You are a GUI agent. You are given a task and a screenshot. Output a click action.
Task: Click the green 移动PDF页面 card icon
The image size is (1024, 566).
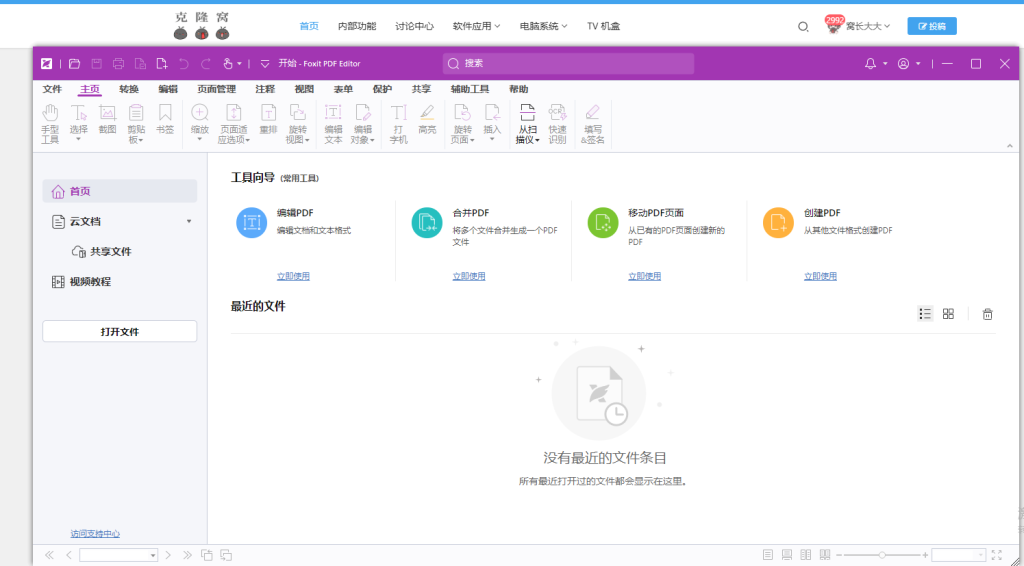[603, 223]
